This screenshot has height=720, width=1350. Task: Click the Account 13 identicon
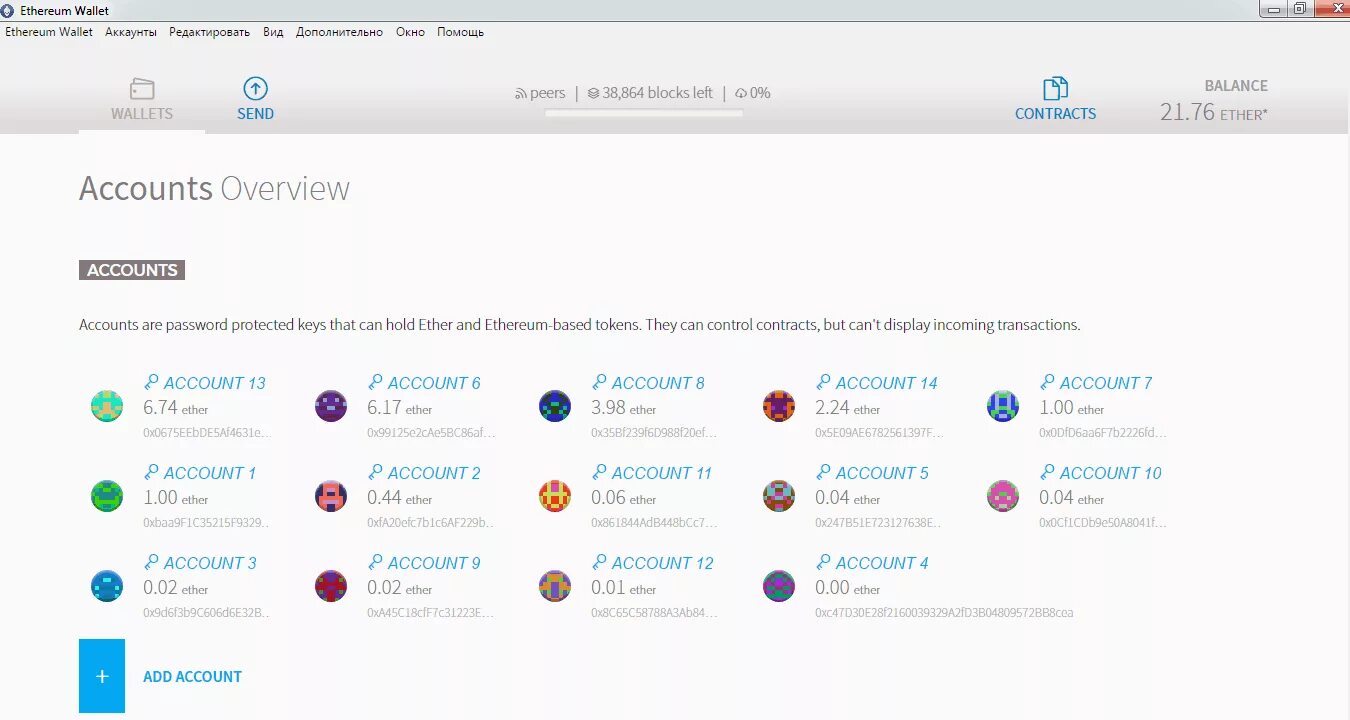coord(107,406)
